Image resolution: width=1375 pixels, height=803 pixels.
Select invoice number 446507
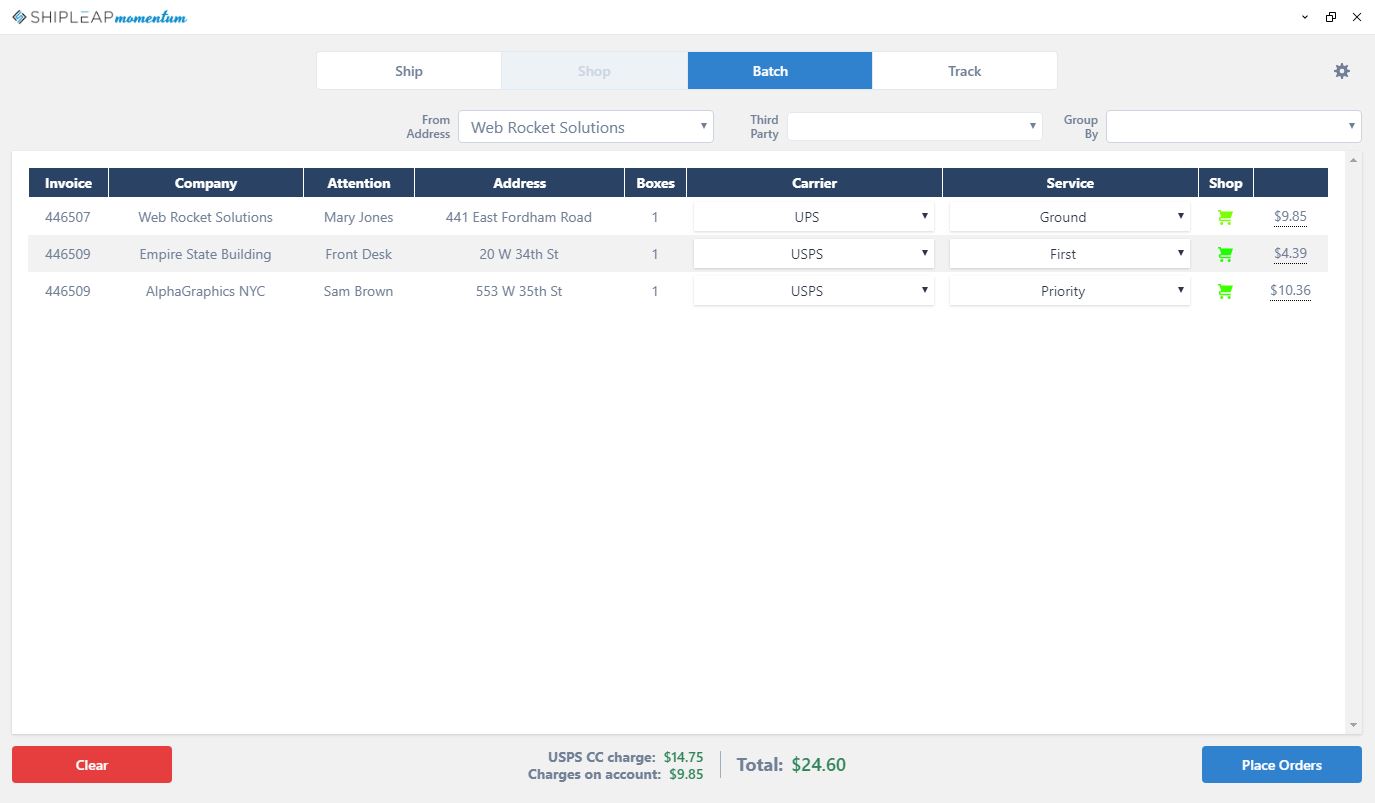pyautogui.click(x=68, y=217)
